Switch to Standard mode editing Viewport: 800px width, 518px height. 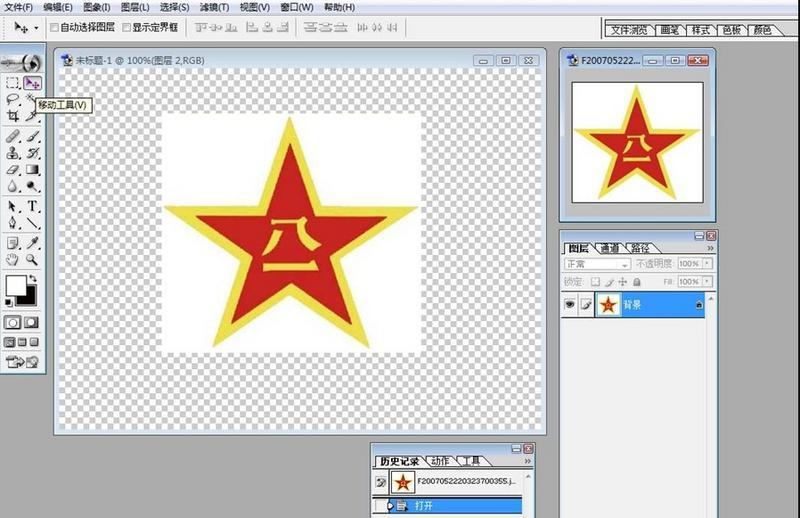(x=13, y=323)
